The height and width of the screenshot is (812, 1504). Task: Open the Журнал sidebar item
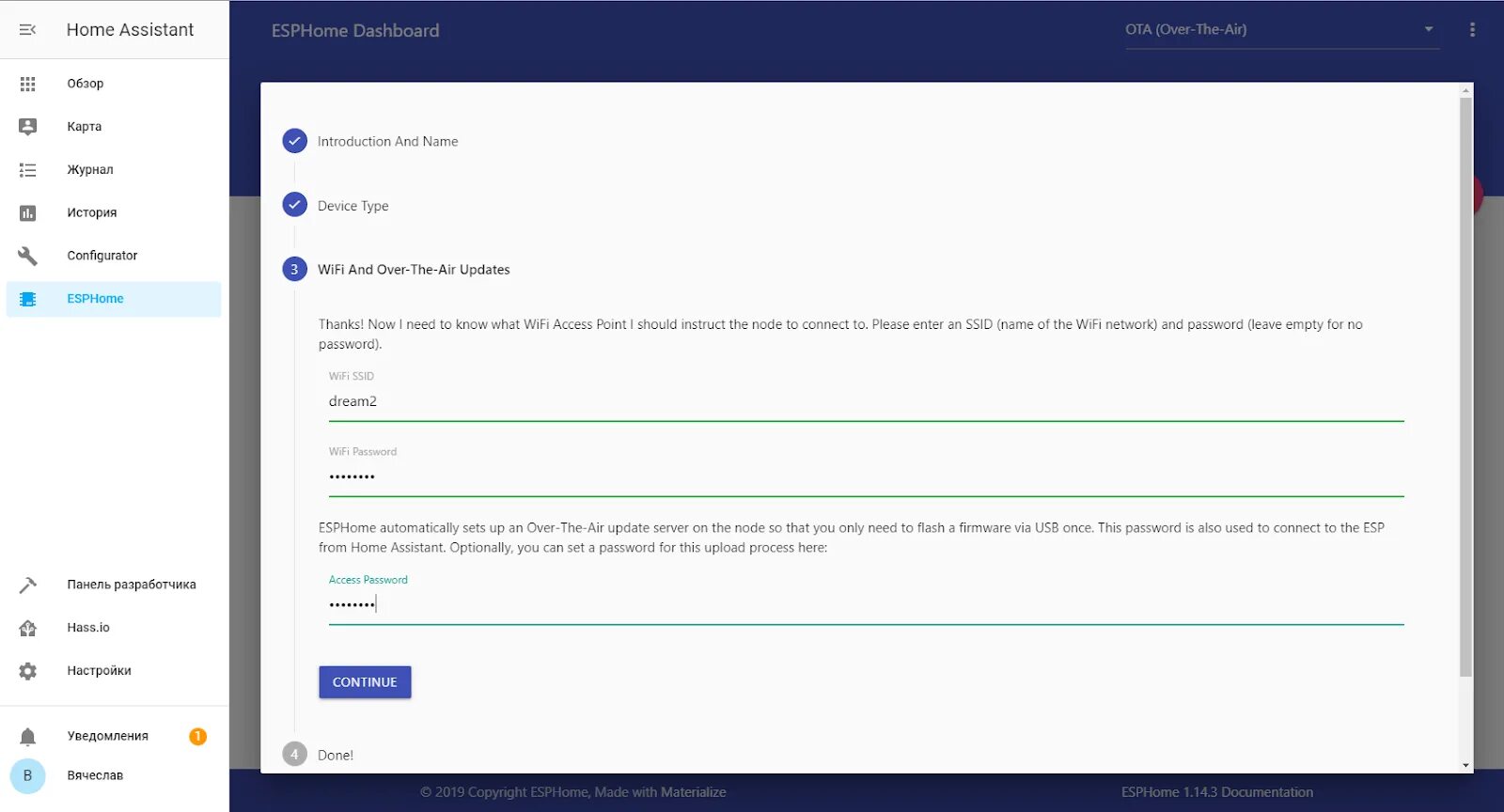point(114,170)
